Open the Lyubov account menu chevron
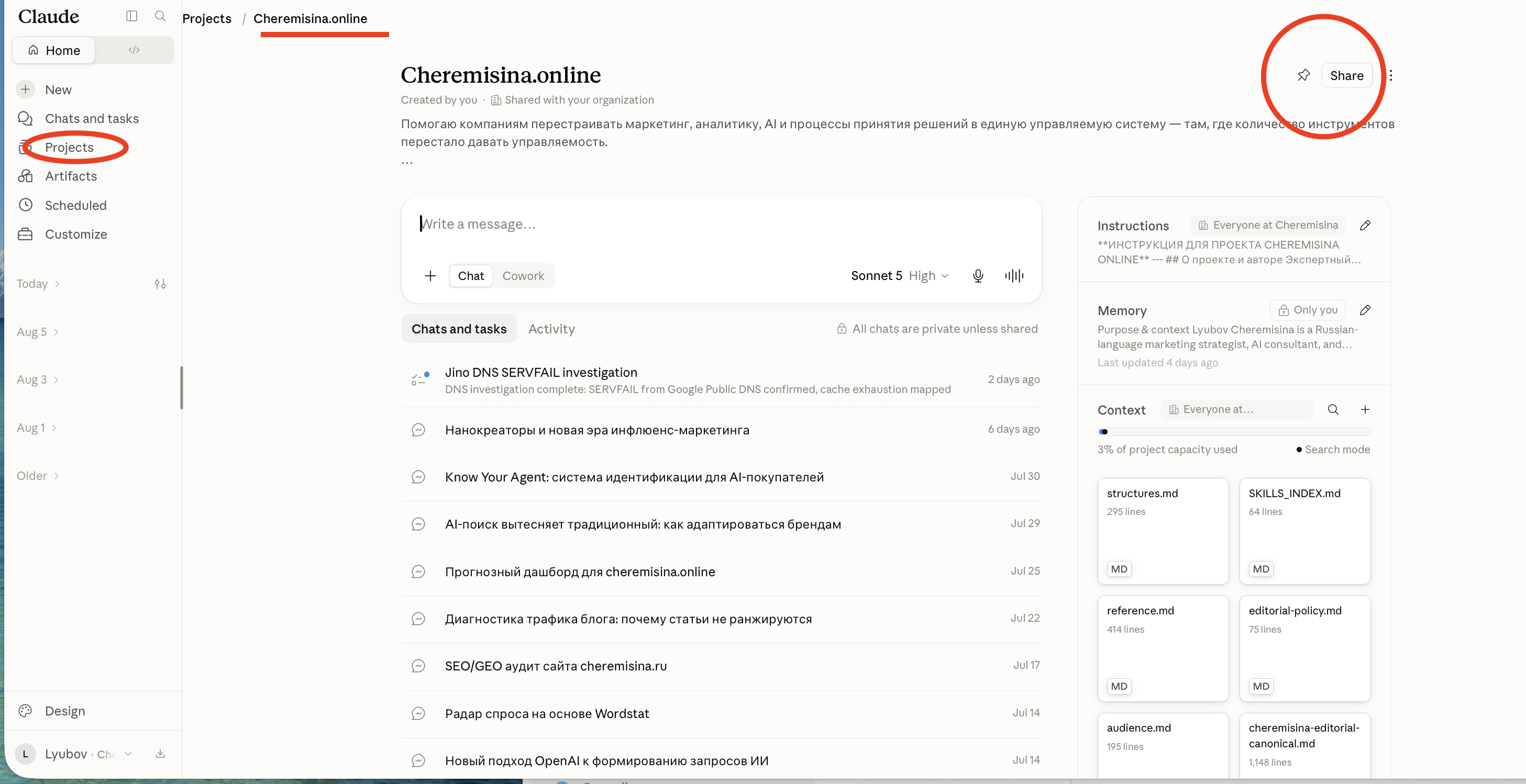The image size is (1526, 784). coord(128,754)
